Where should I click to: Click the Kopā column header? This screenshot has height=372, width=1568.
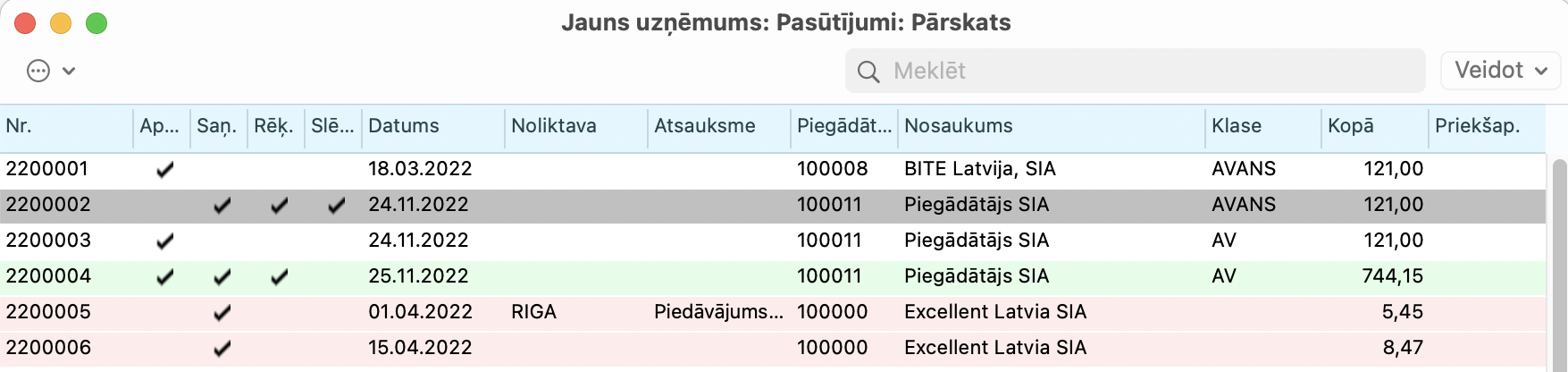(x=1373, y=126)
